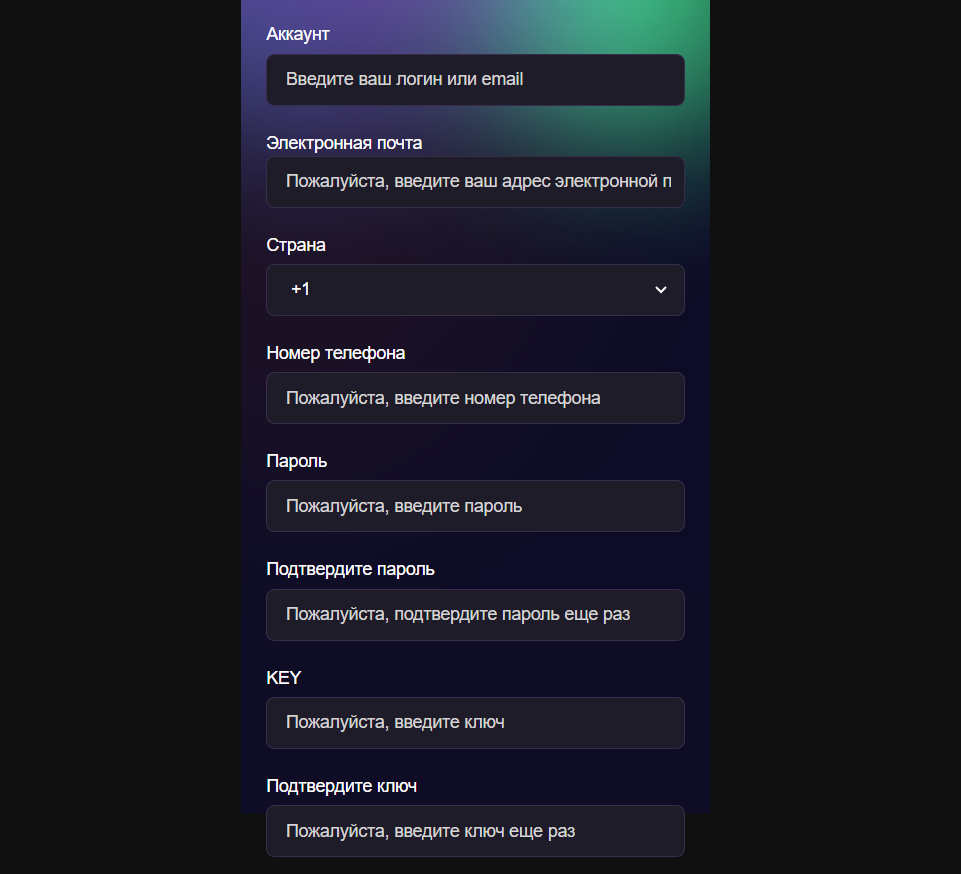Screen dimensions: 961x874
Task: Click the Подтвердите пароль input field
Action: (475, 615)
